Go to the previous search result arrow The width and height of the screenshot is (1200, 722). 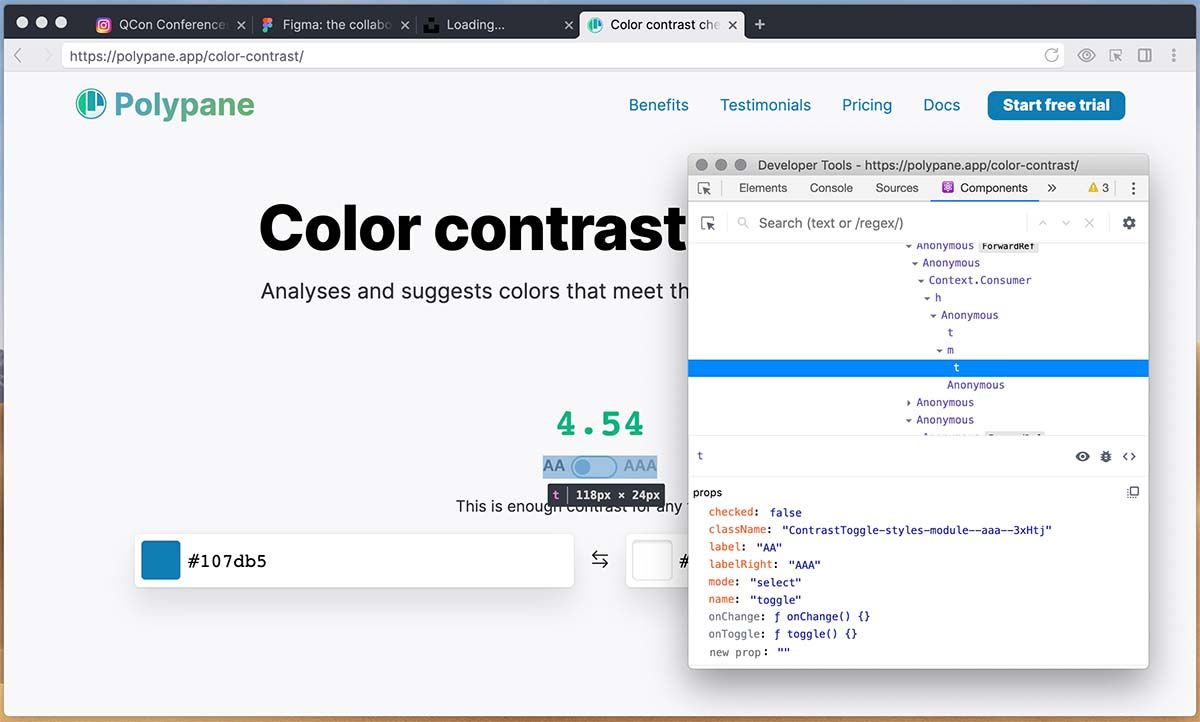(1043, 223)
